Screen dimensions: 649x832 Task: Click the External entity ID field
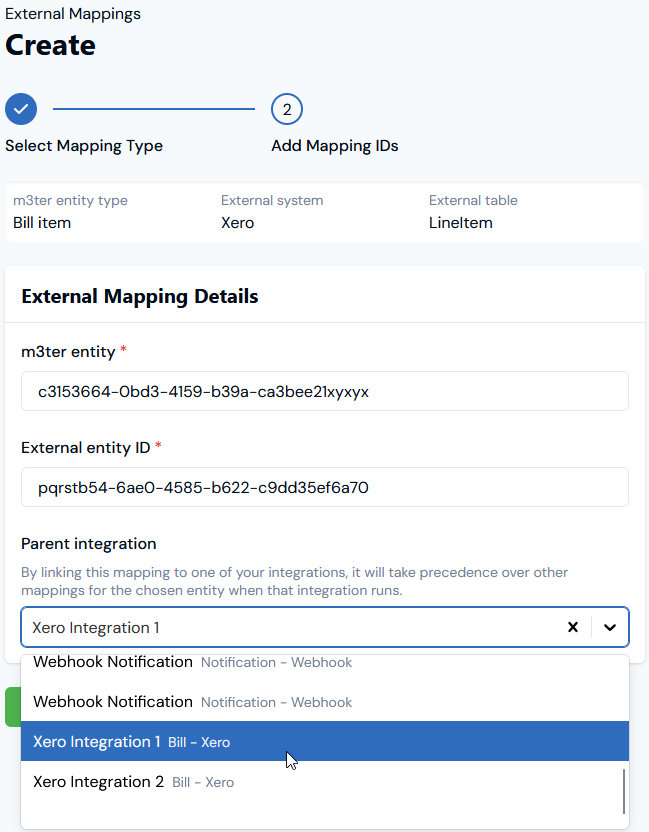click(325, 487)
